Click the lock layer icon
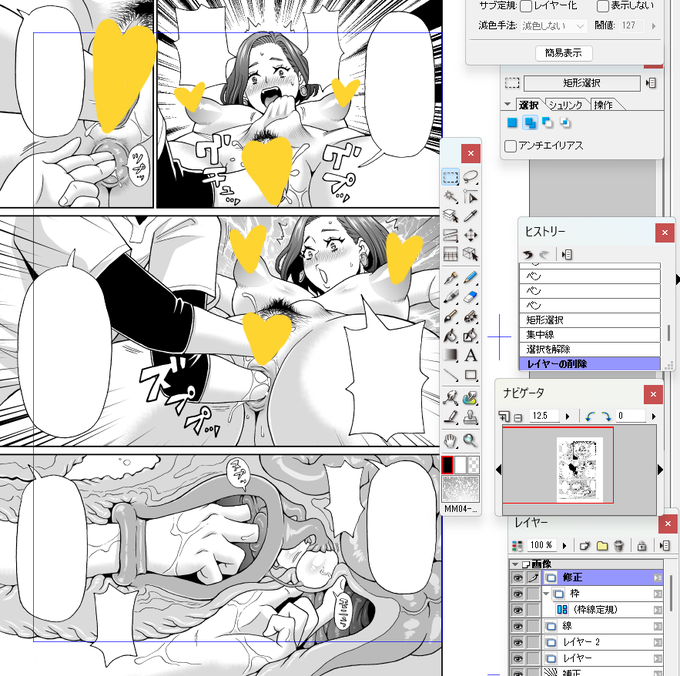The height and width of the screenshot is (676, 680). click(x=642, y=545)
